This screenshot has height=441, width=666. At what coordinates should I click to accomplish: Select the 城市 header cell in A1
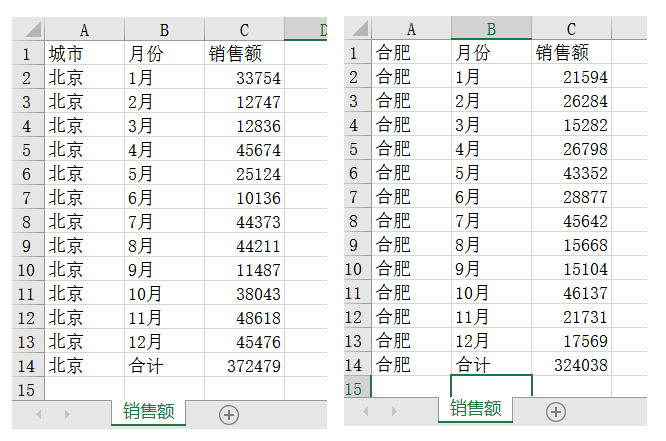tap(84, 54)
